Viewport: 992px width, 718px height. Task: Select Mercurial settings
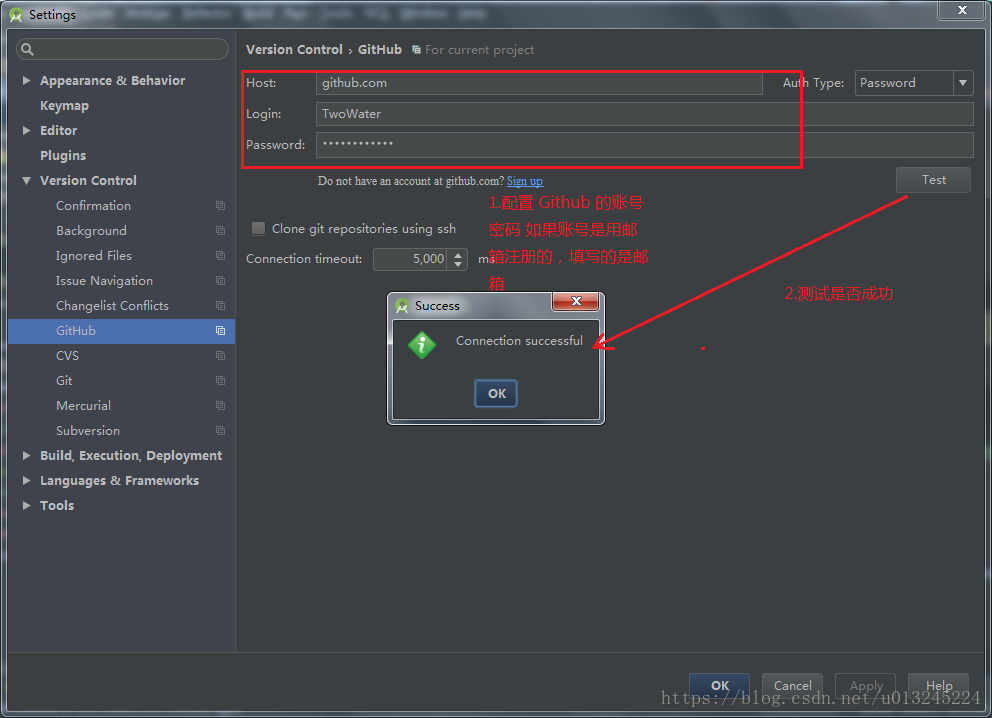coord(83,405)
